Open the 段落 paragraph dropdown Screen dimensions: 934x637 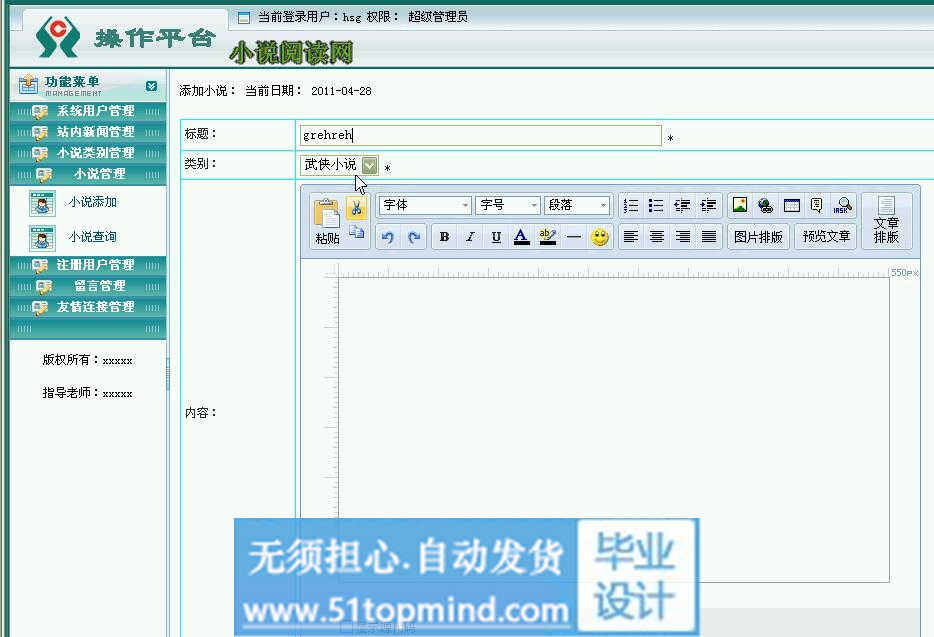[x=577, y=206]
